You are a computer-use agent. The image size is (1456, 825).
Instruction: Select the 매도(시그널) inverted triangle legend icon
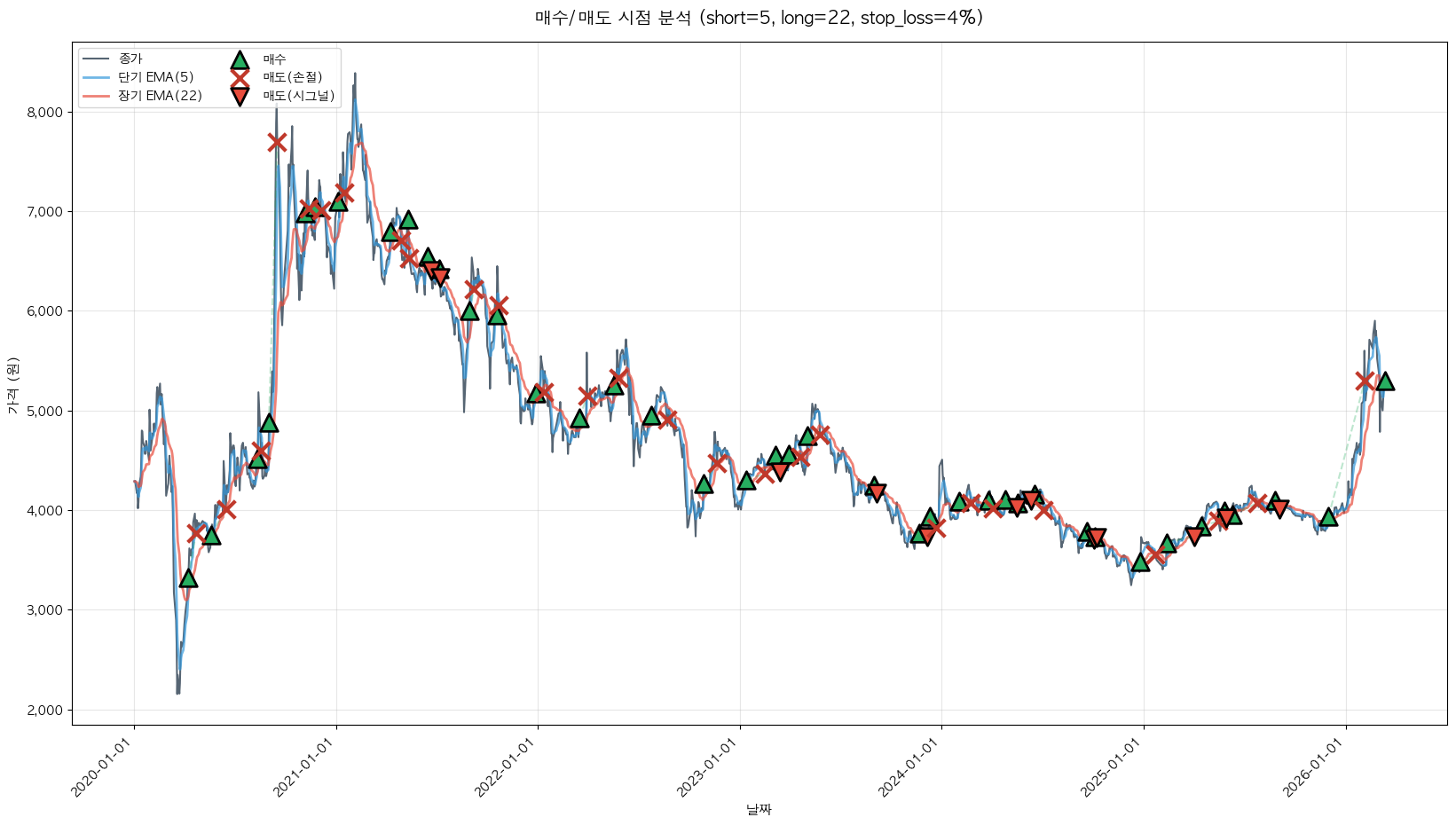coord(240,96)
